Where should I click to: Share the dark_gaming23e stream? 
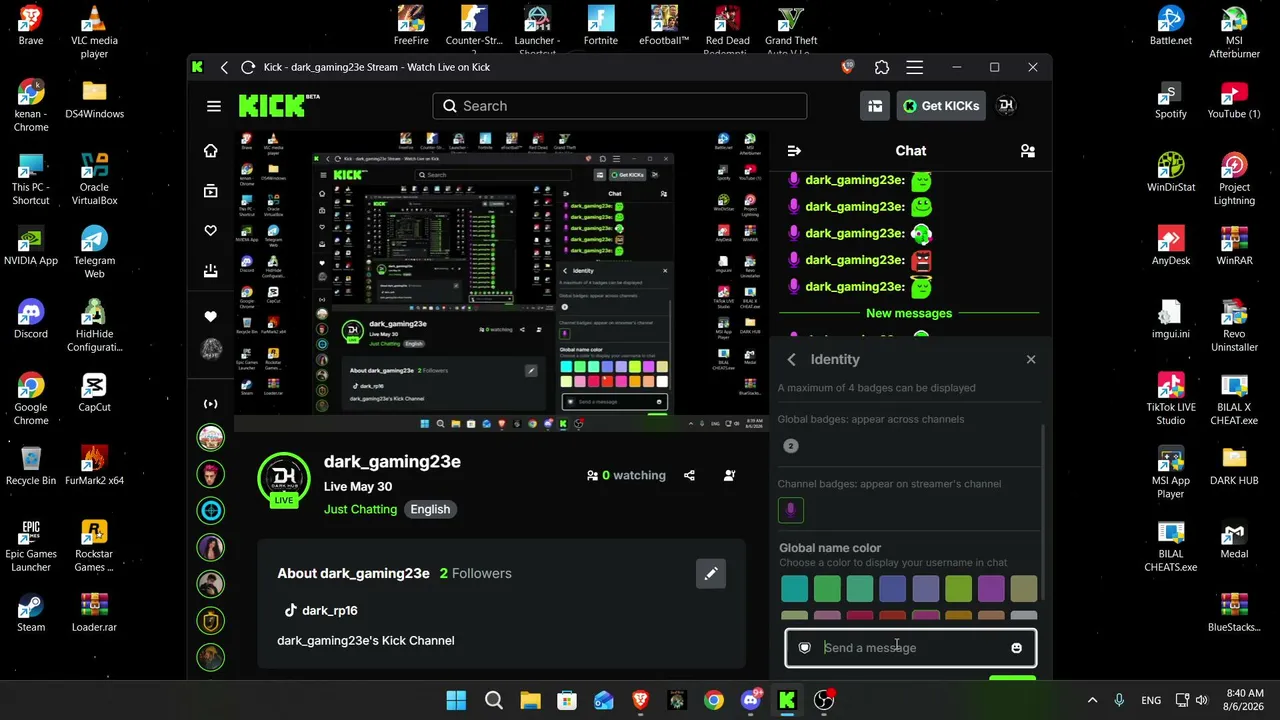click(689, 476)
